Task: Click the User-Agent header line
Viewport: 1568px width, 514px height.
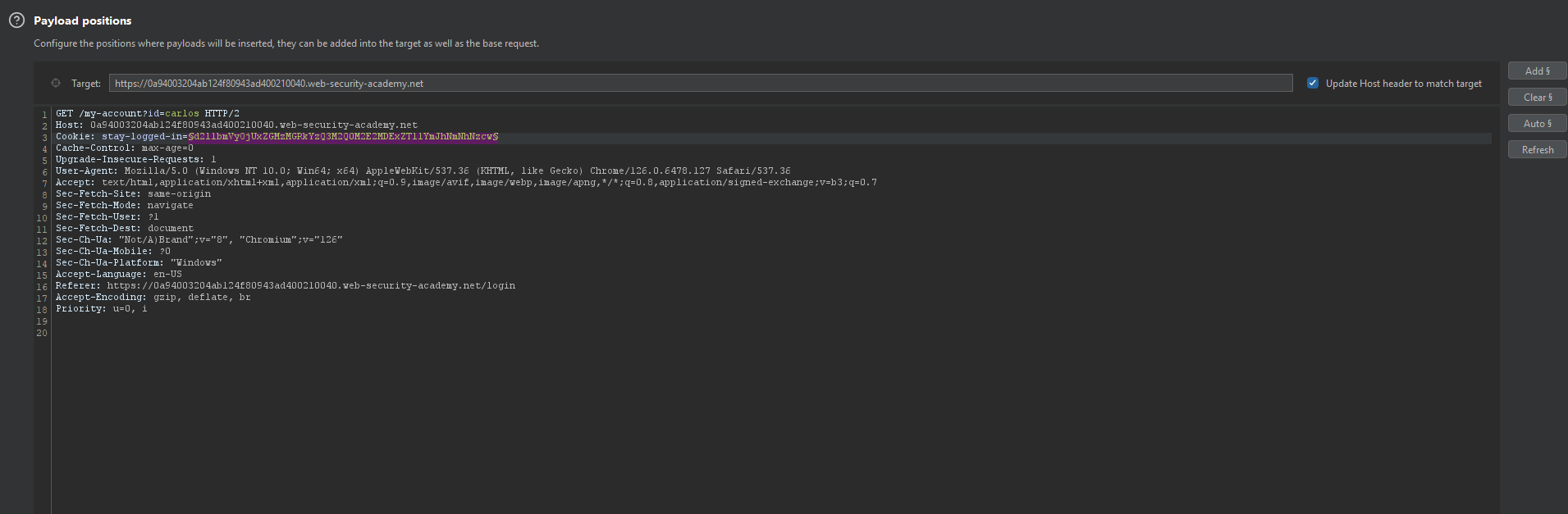Action: (423, 171)
